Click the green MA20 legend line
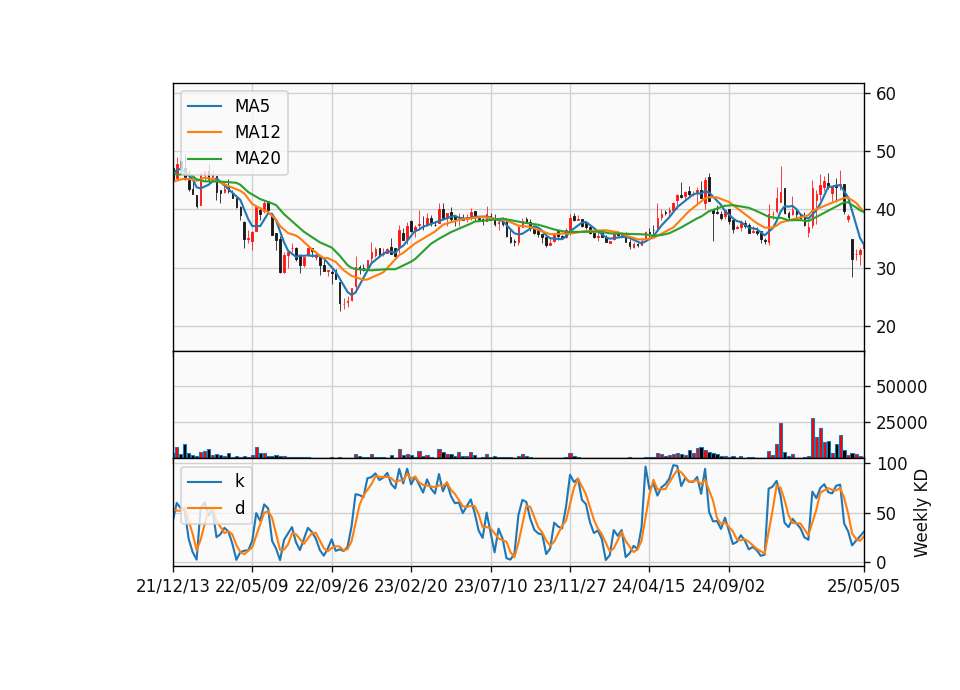The height and width of the screenshot is (690, 960). [204, 159]
